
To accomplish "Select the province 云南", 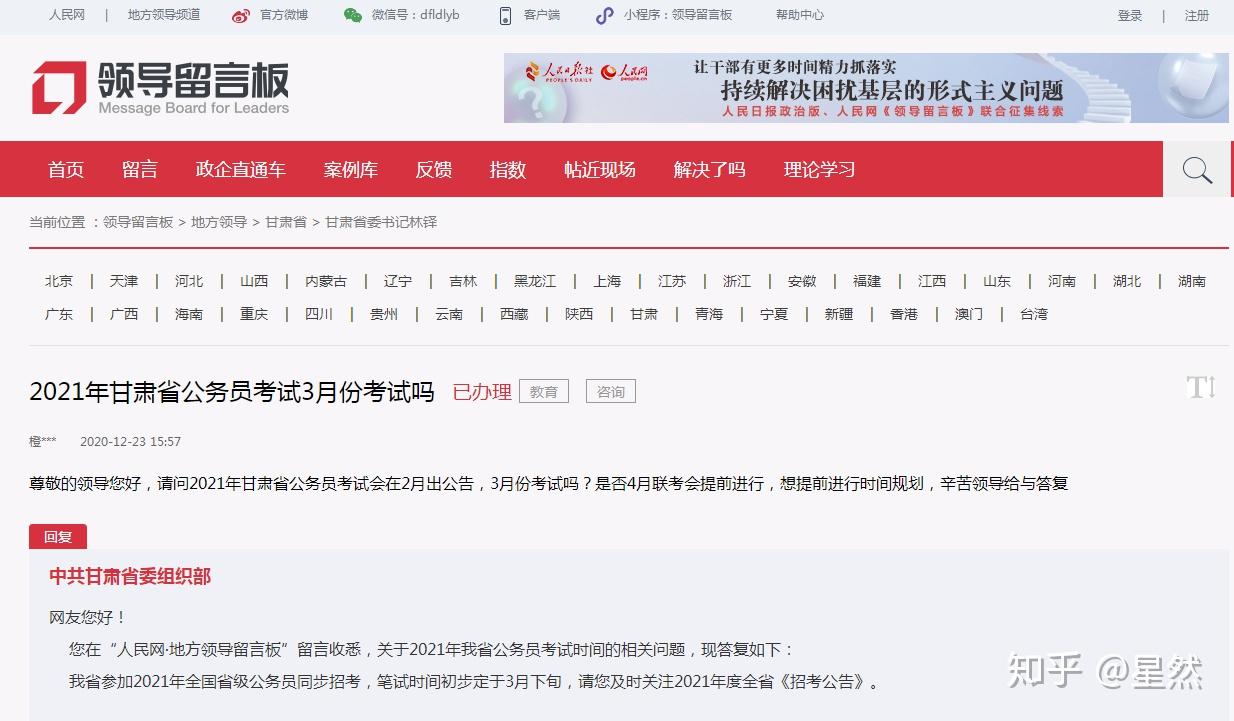I will click(449, 314).
